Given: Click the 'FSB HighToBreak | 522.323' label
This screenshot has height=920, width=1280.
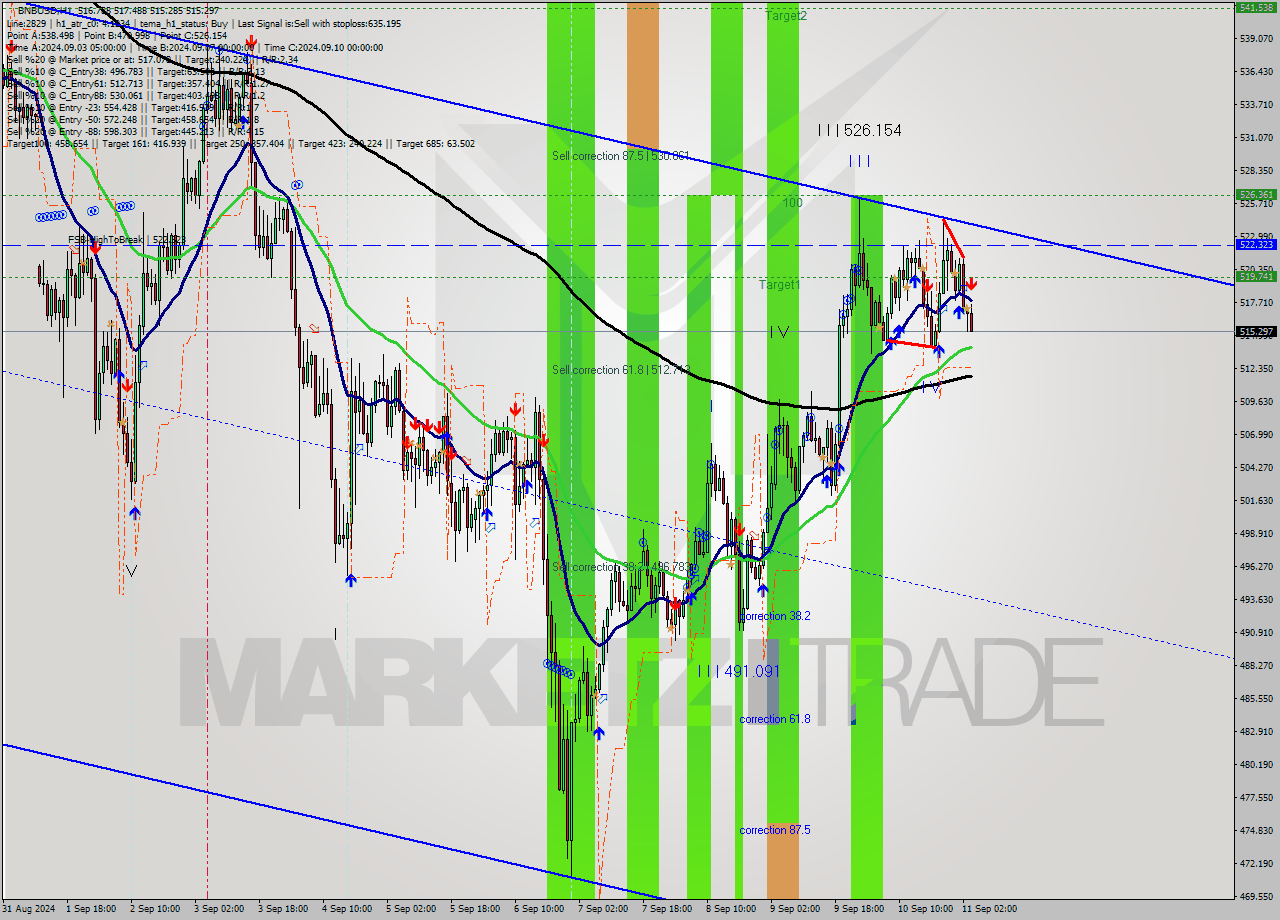Looking at the screenshot, I should (127, 240).
